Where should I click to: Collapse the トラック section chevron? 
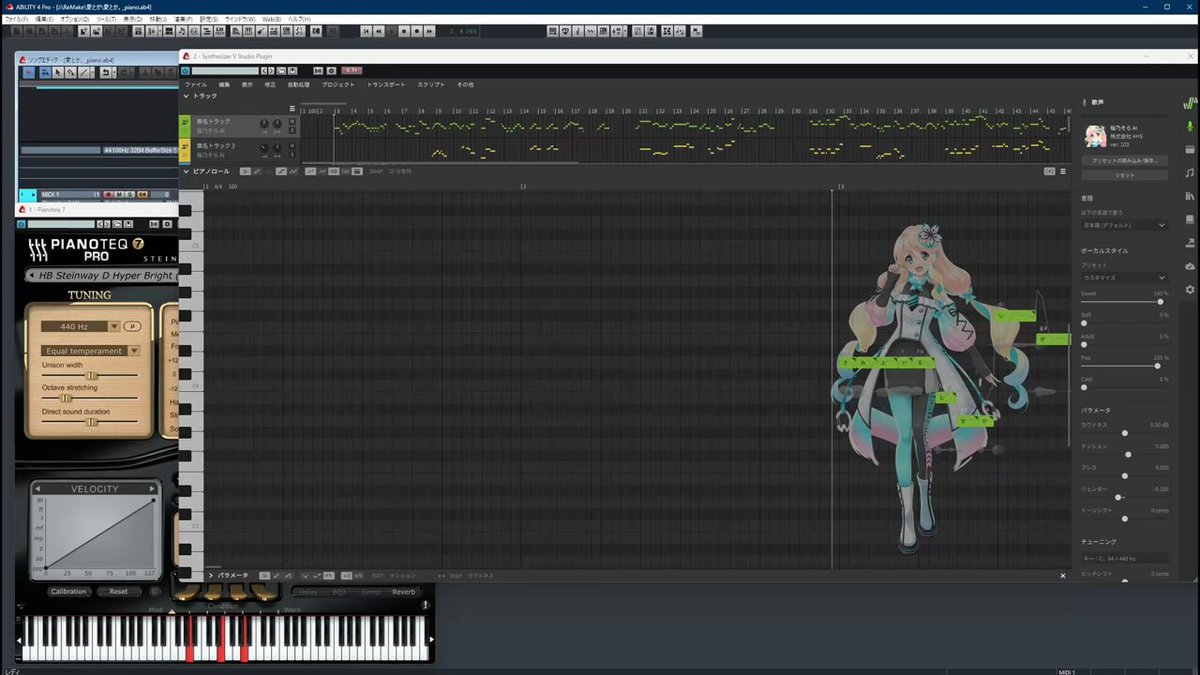pyautogui.click(x=186, y=96)
